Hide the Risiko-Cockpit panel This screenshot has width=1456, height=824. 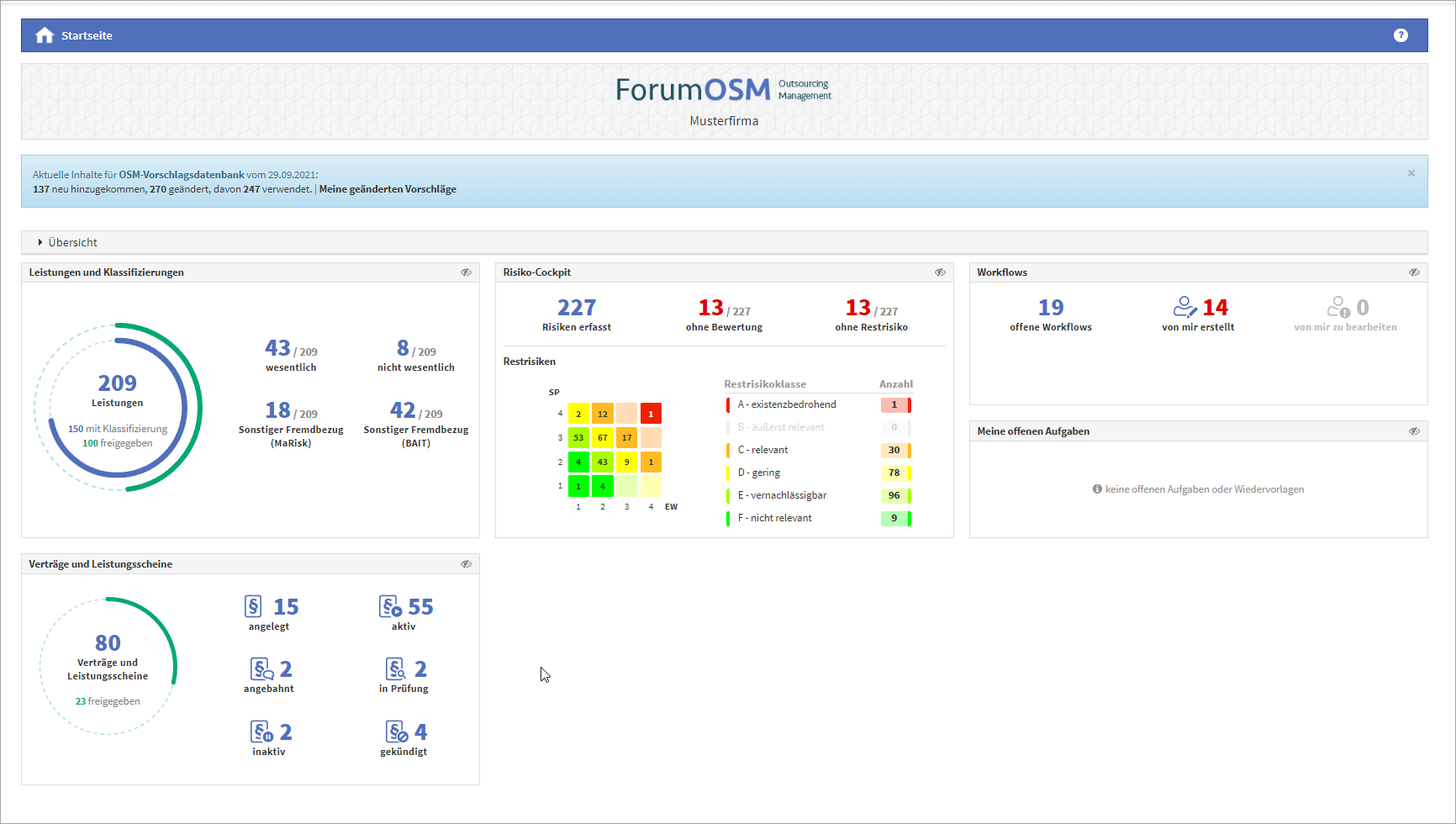pyautogui.click(x=940, y=272)
